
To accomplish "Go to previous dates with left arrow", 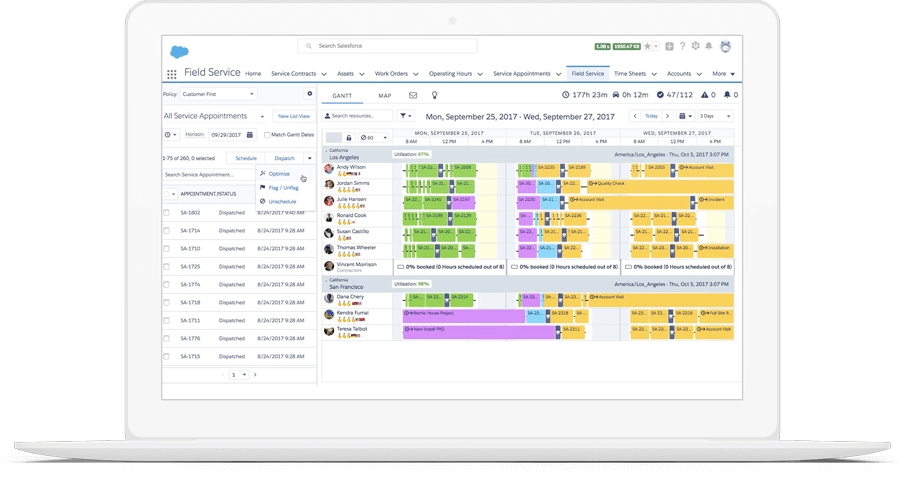I will [635, 116].
